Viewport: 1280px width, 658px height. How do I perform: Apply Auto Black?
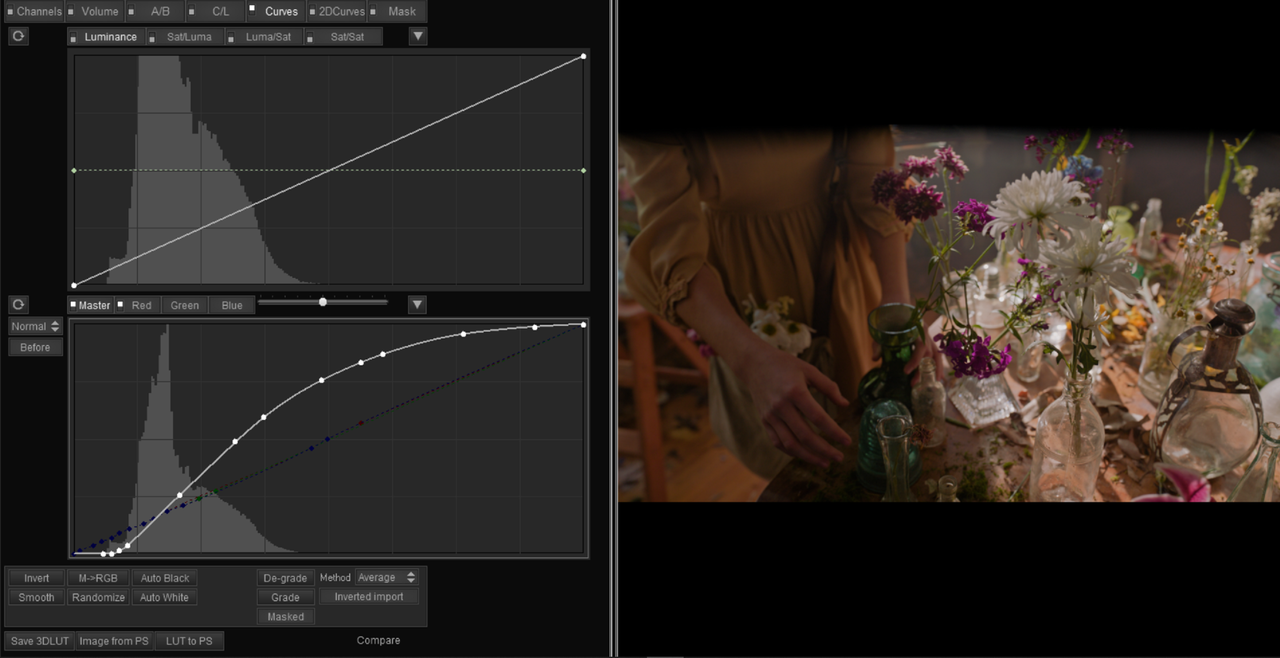pyautogui.click(x=165, y=578)
